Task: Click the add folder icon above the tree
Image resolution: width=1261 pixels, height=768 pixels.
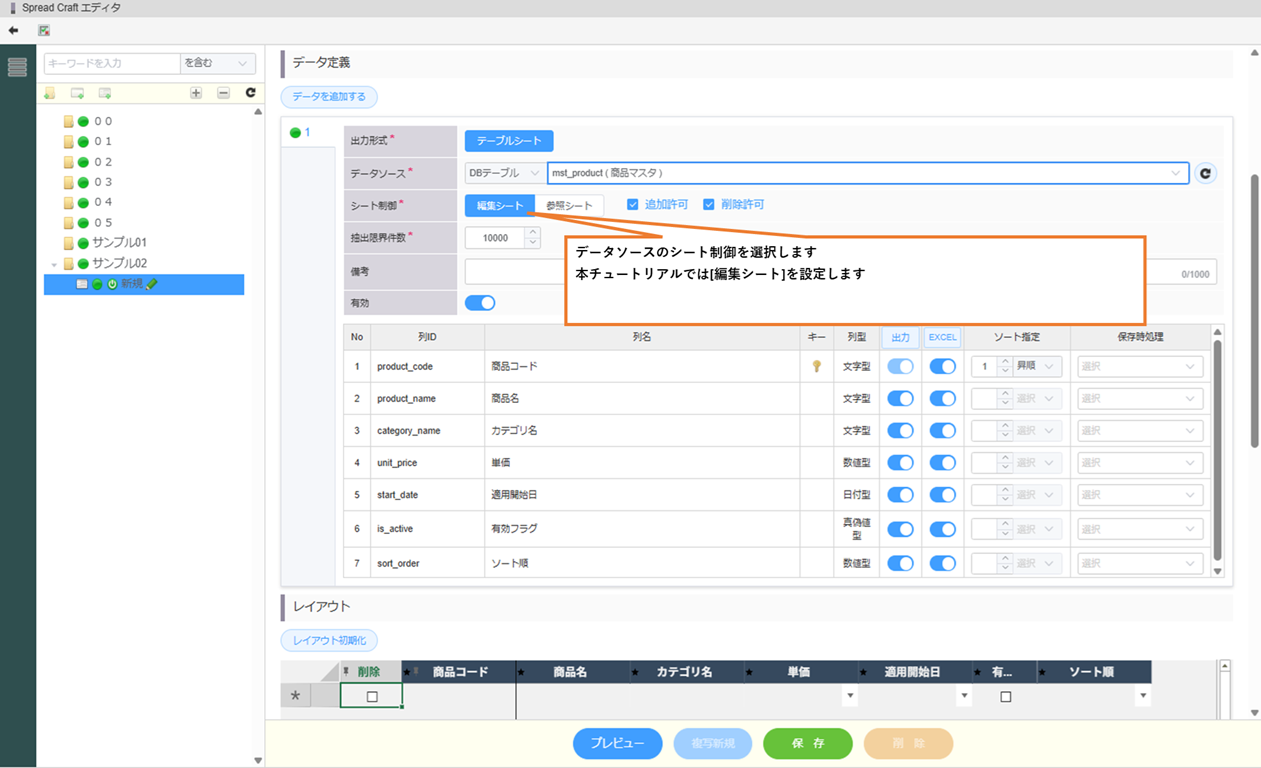Action: 50,93
